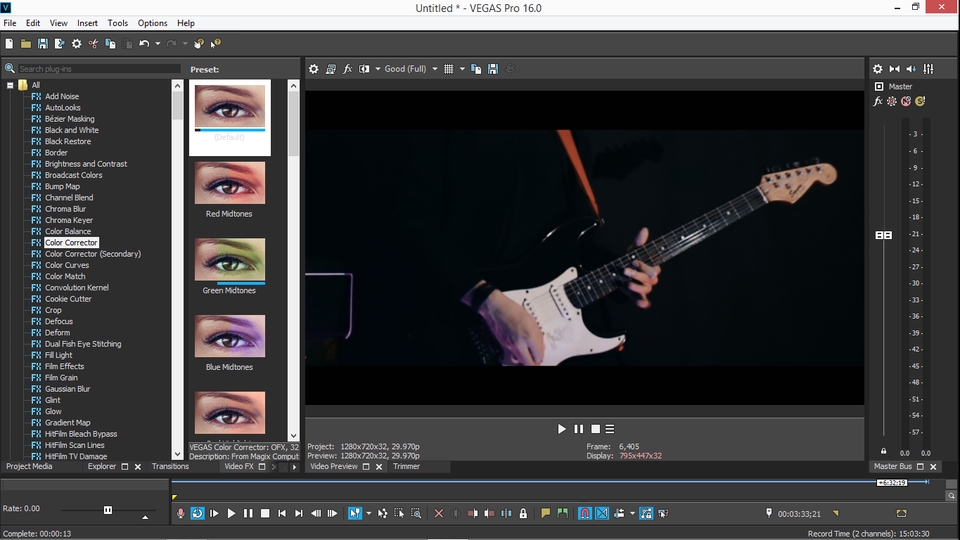The height and width of the screenshot is (540, 960).
Task: Select the Gaussian Blur plug-in
Action: coord(67,389)
